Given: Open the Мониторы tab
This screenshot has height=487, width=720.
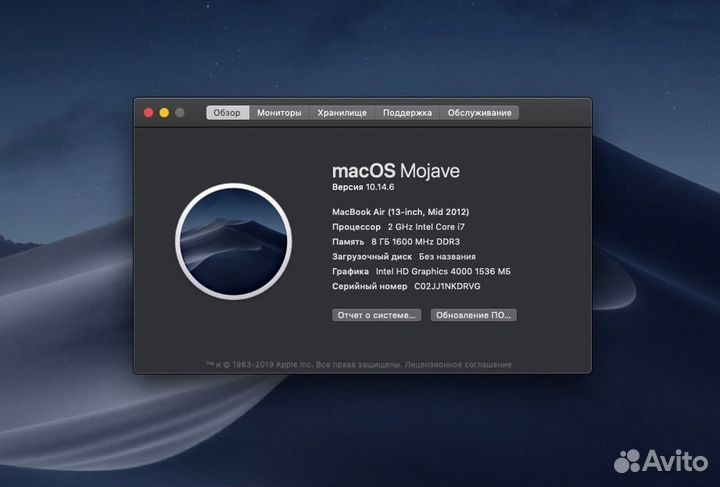Looking at the screenshot, I should [x=279, y=112].
